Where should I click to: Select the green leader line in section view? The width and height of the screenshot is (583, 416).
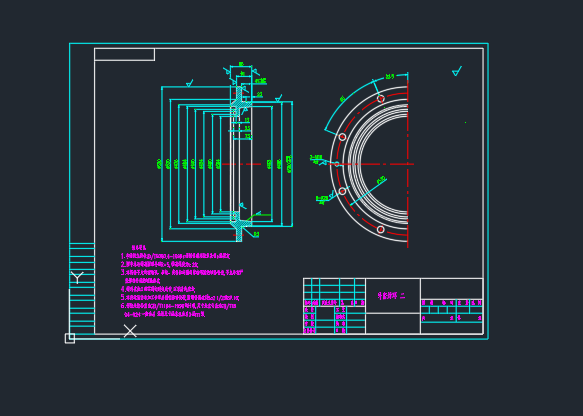click(254, 216)
